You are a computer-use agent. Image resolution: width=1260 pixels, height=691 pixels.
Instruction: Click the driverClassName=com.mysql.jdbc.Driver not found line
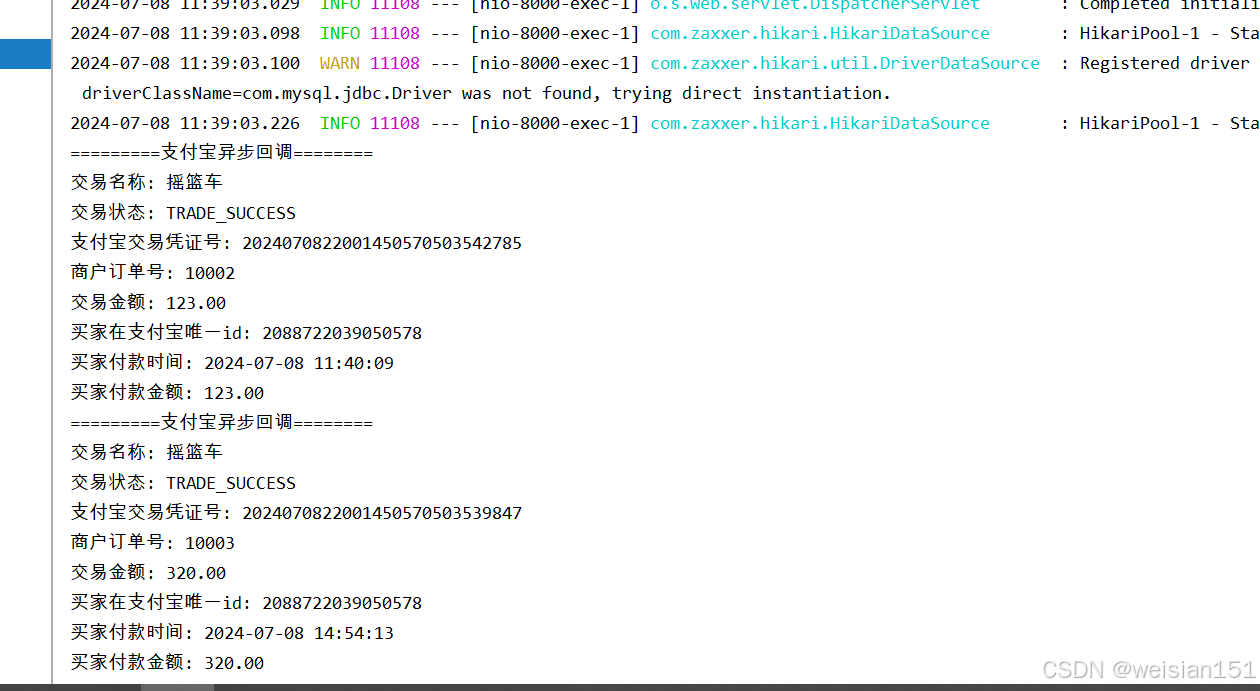(x=486, y=93)
